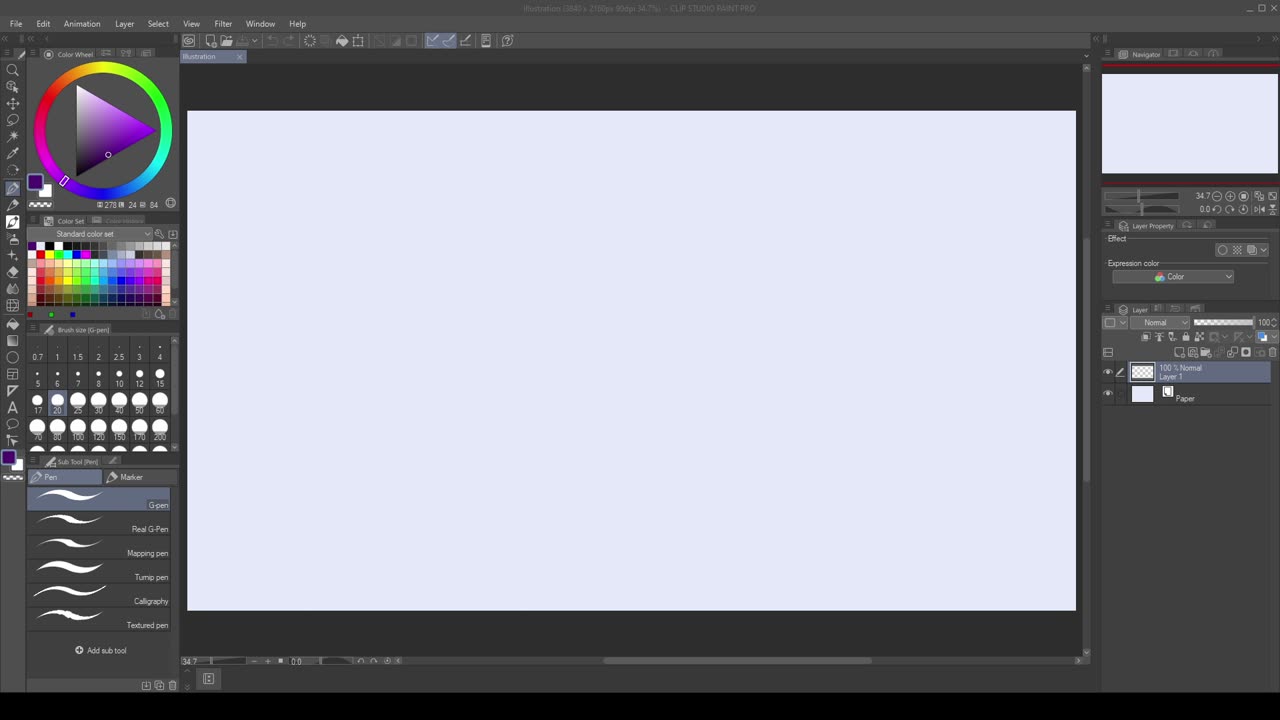The width and height of the screenshot is (1280, 720).
Task: Click the zoom in plus icon in Navigator
Action: [x=1230, y=196]
